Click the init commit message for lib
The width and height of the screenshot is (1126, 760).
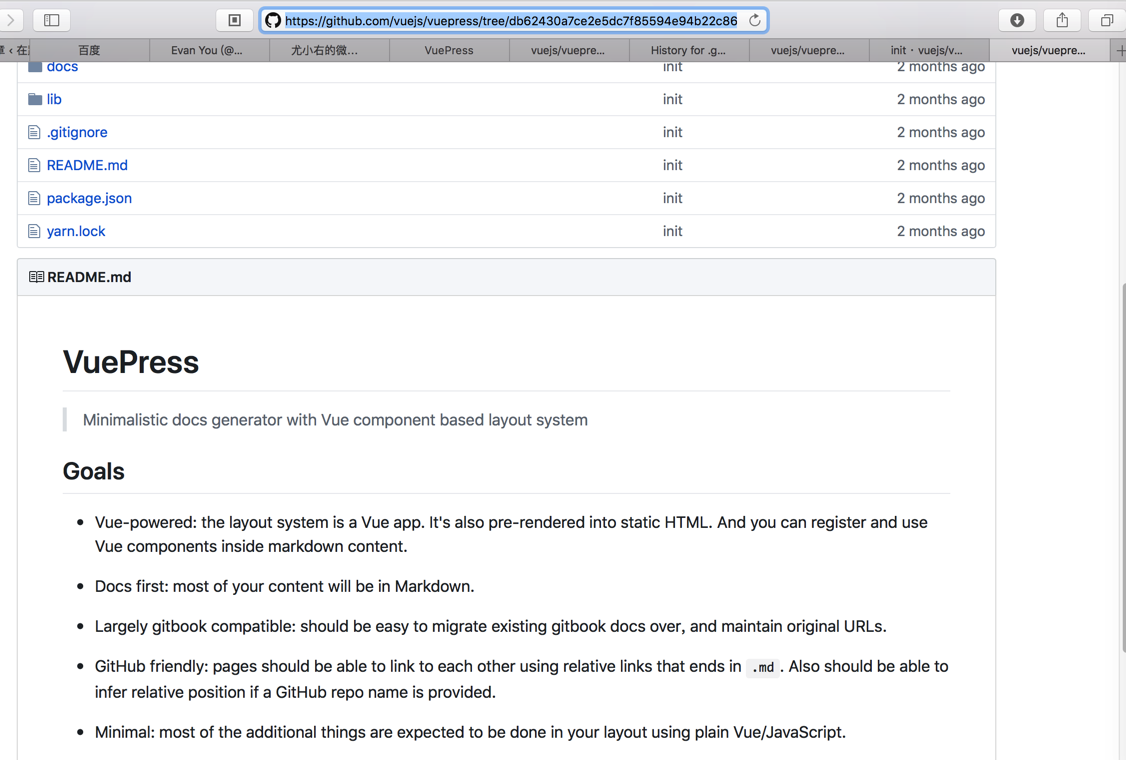point(672,99)
